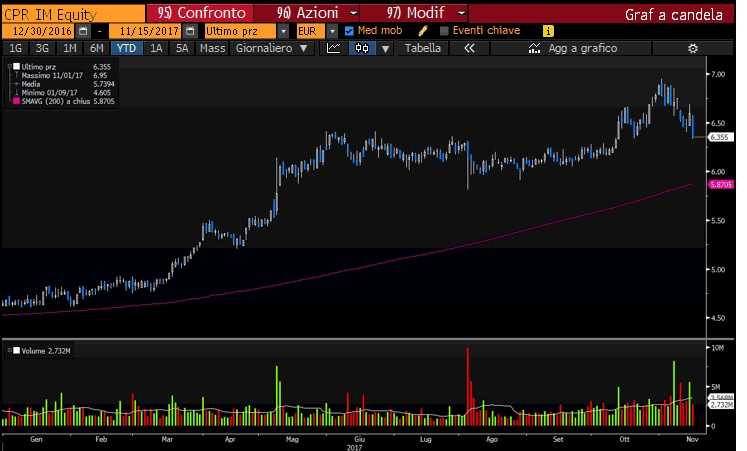The image size is (747, 451).
Task: Open the start date calendar picker
Action: pos(83,31)
